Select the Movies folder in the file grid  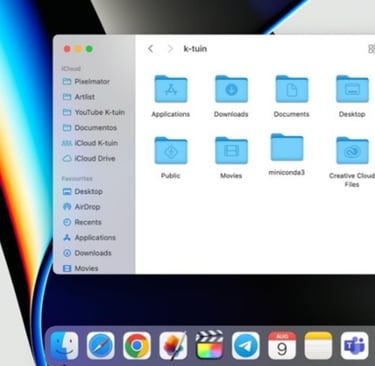pyautogui.click(x=231, y=151)
